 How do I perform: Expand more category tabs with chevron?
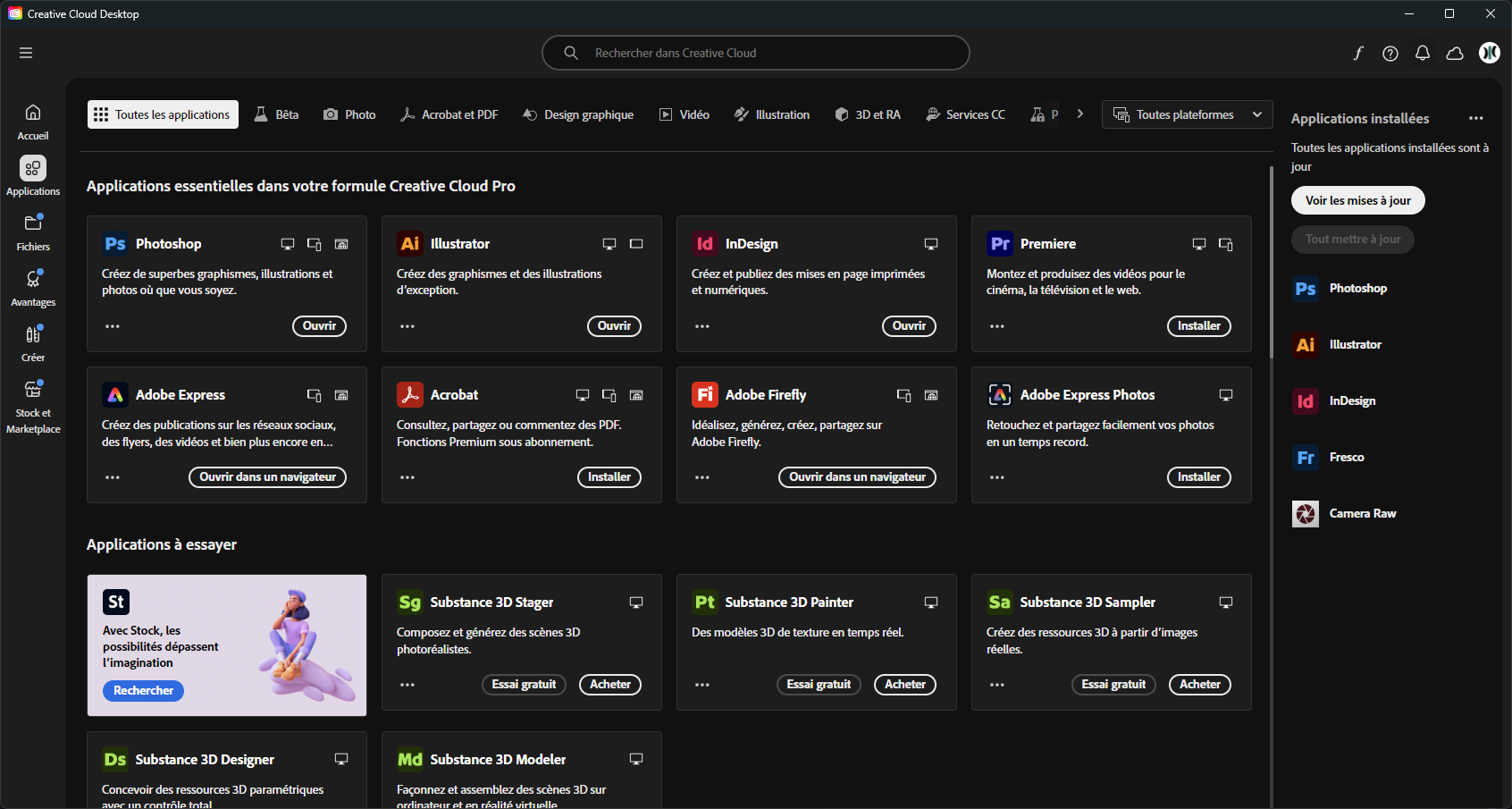point(1080,114)
